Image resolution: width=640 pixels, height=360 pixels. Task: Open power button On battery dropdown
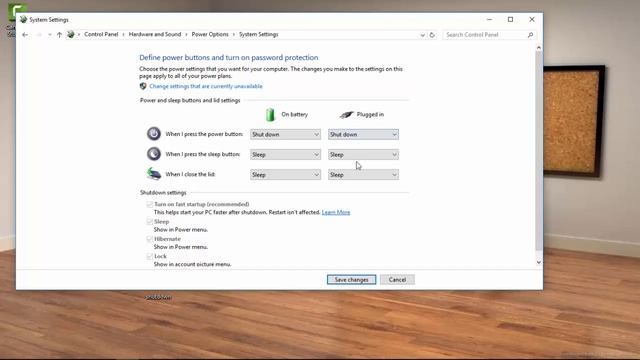coord(285,134)
